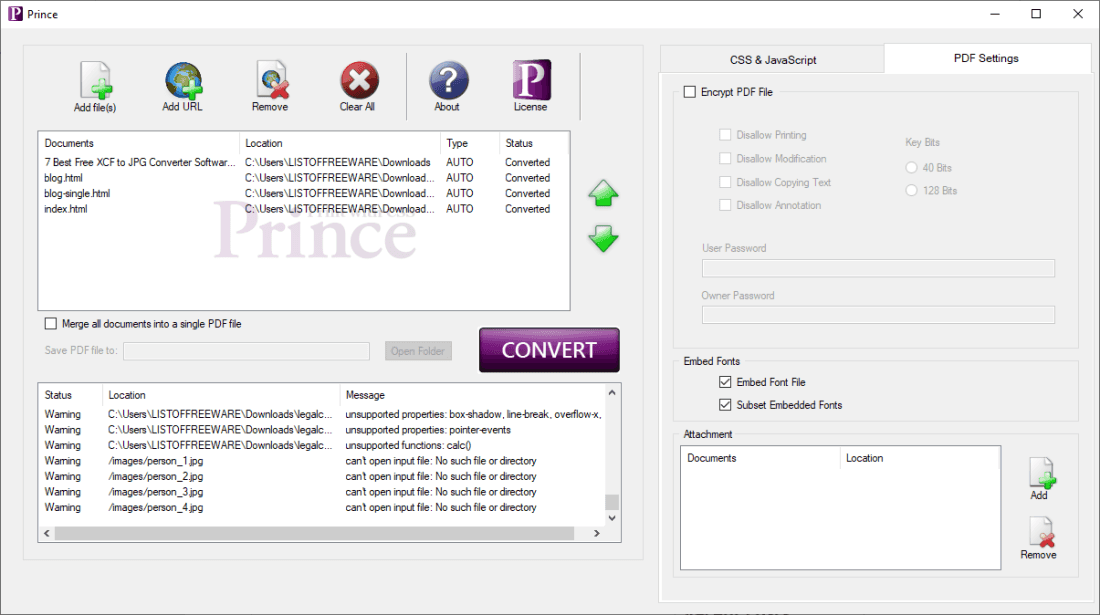Click the Remove document toolbar icon
The width and height of the screenshot is (1100, 615).
pyautogui.click(x=271, y=81)
